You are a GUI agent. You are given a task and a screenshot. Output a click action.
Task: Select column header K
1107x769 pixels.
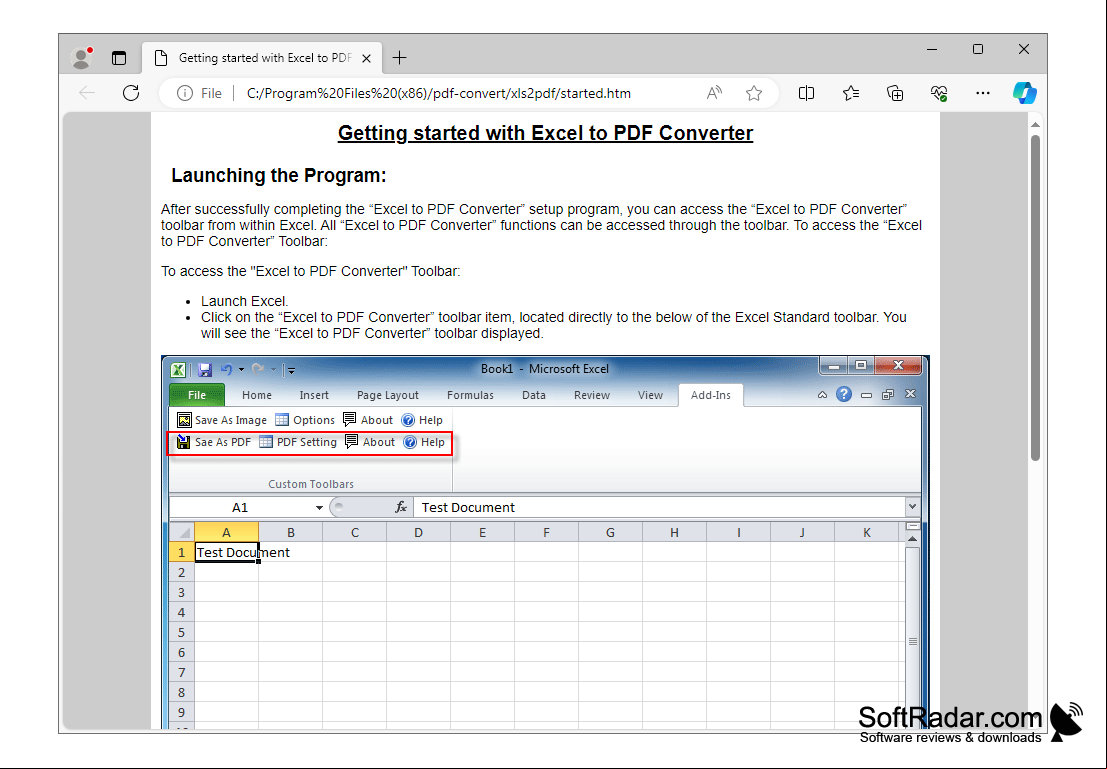pos(867,532)
